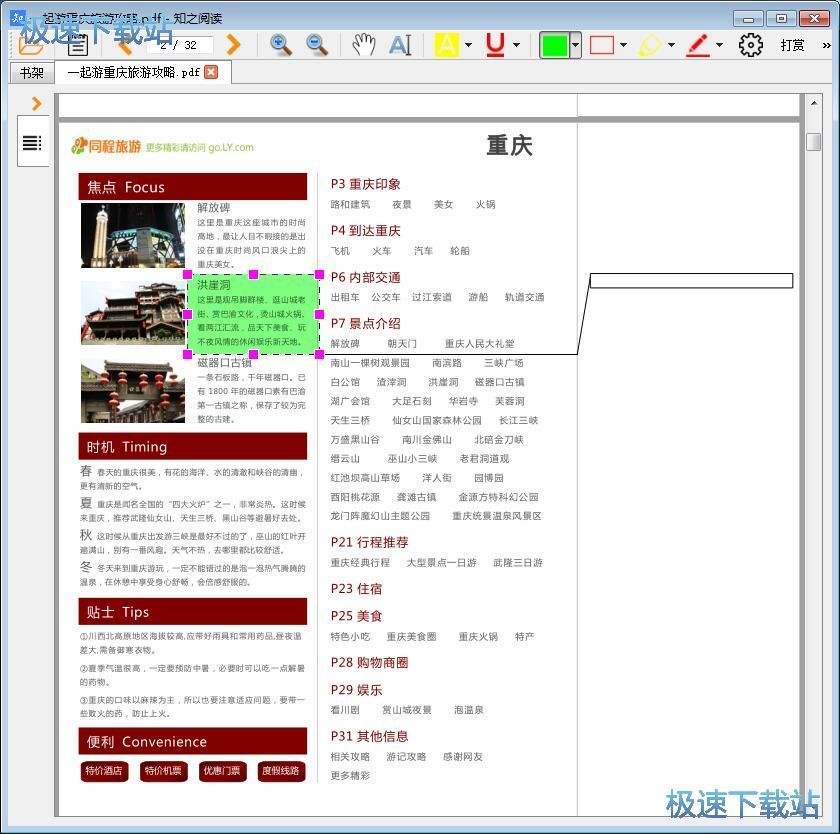Go to the previous page arrow

(125, 45)
